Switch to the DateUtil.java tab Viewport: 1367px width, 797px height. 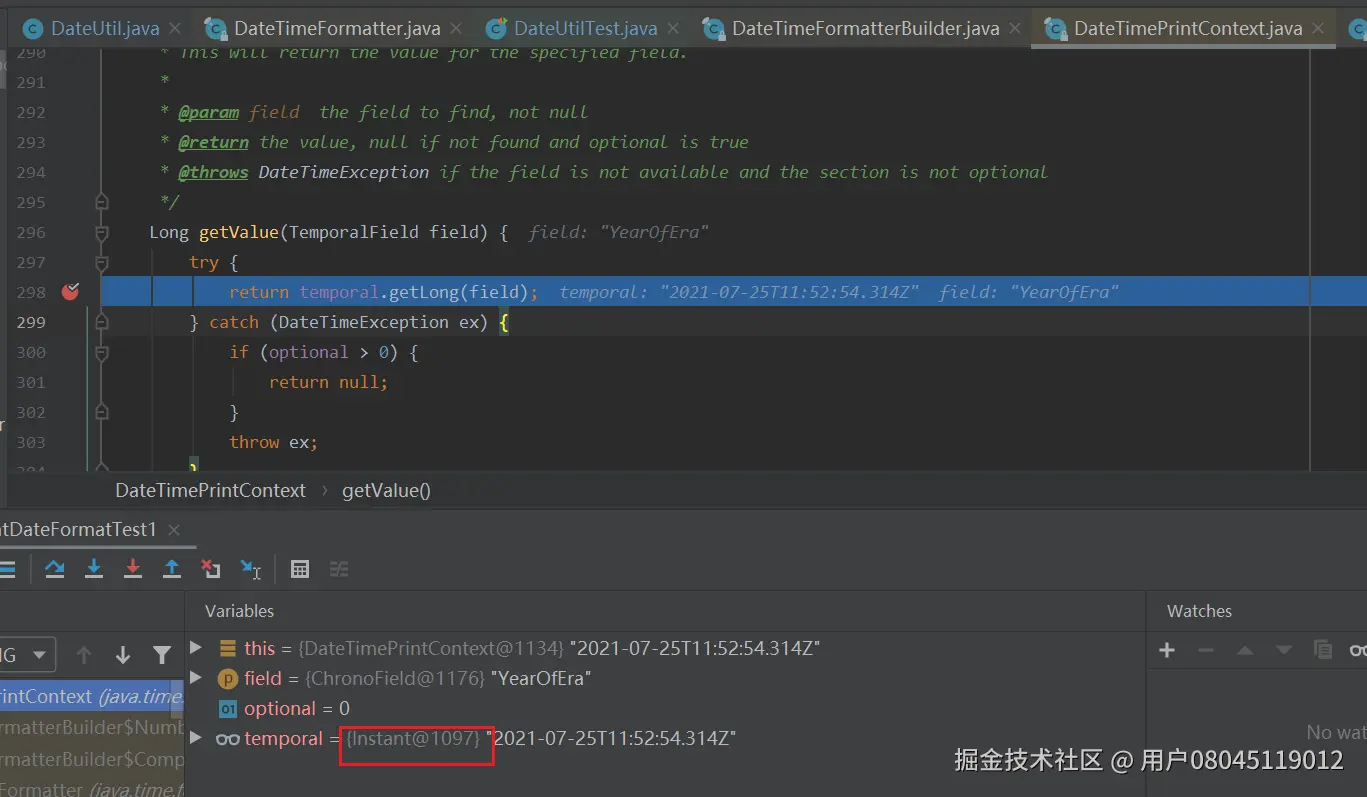point(104,28)
